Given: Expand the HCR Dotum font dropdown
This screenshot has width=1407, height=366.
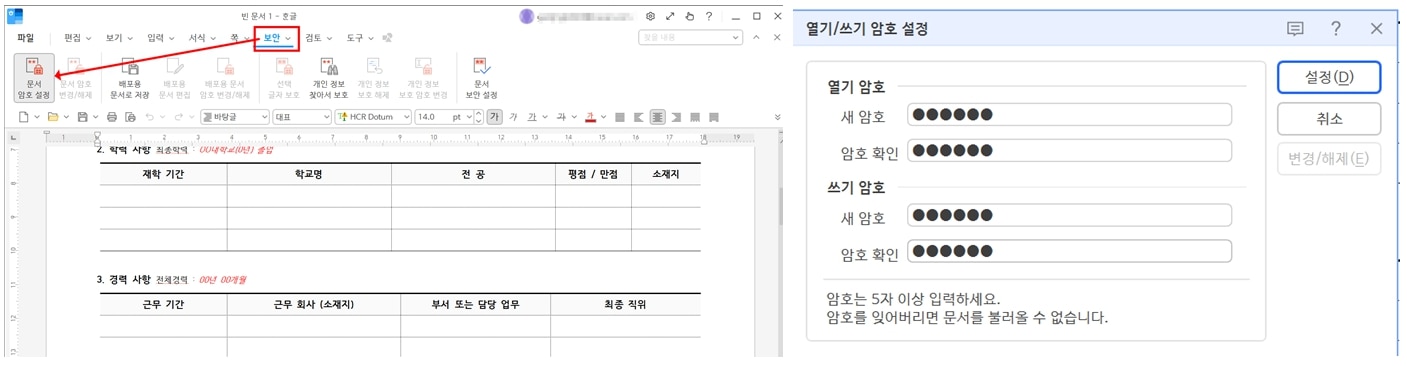Looking at the screenshot, I should [406, 117].
